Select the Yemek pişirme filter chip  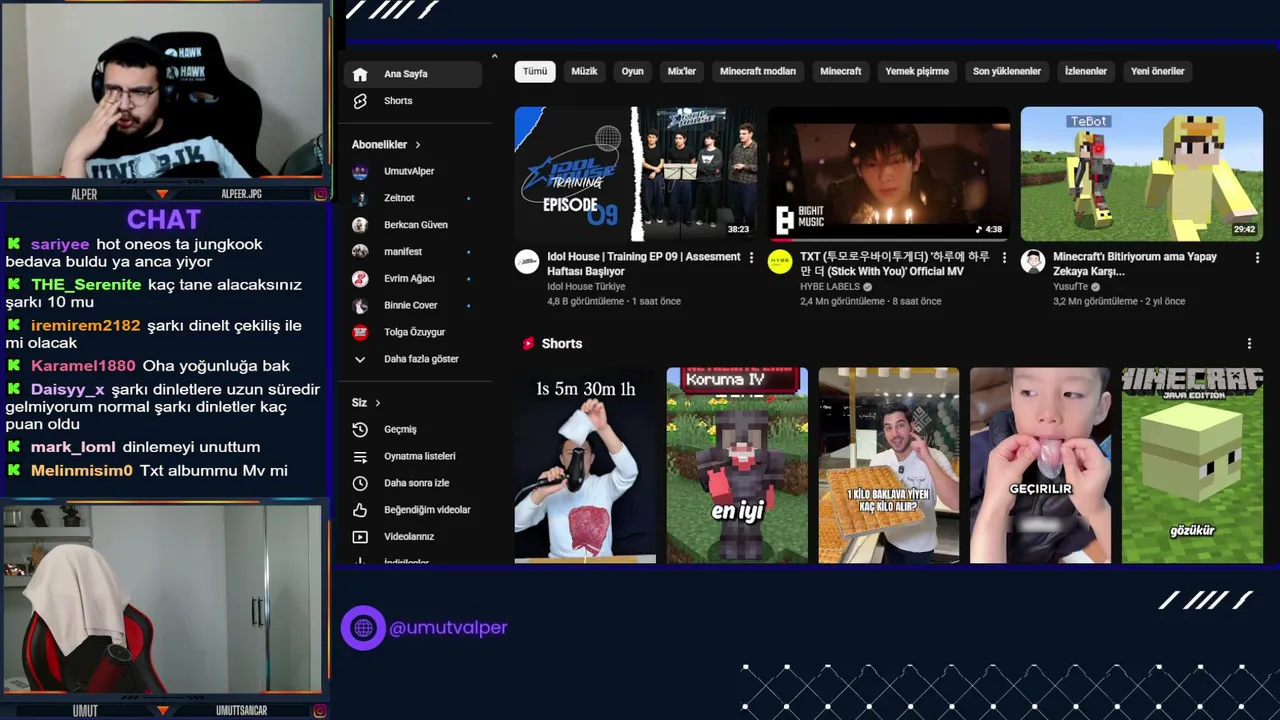[x=917, y=72]
